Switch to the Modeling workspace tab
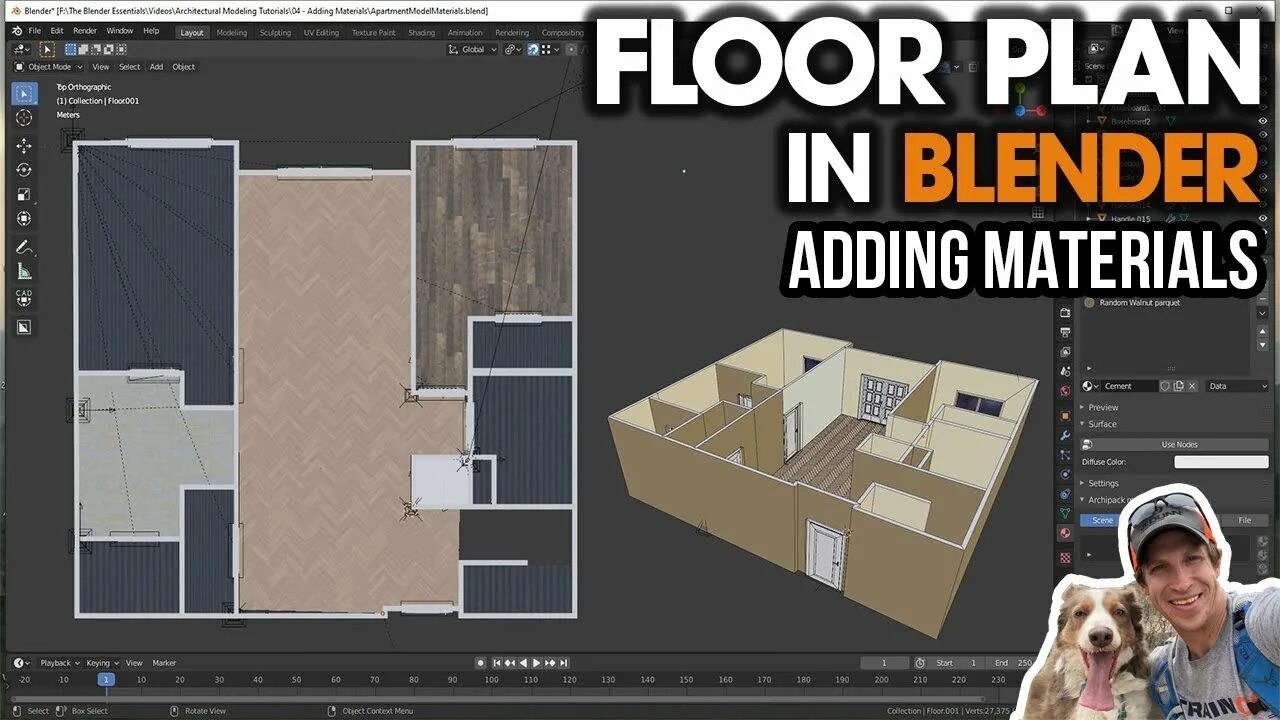 [x=231, y=32]
